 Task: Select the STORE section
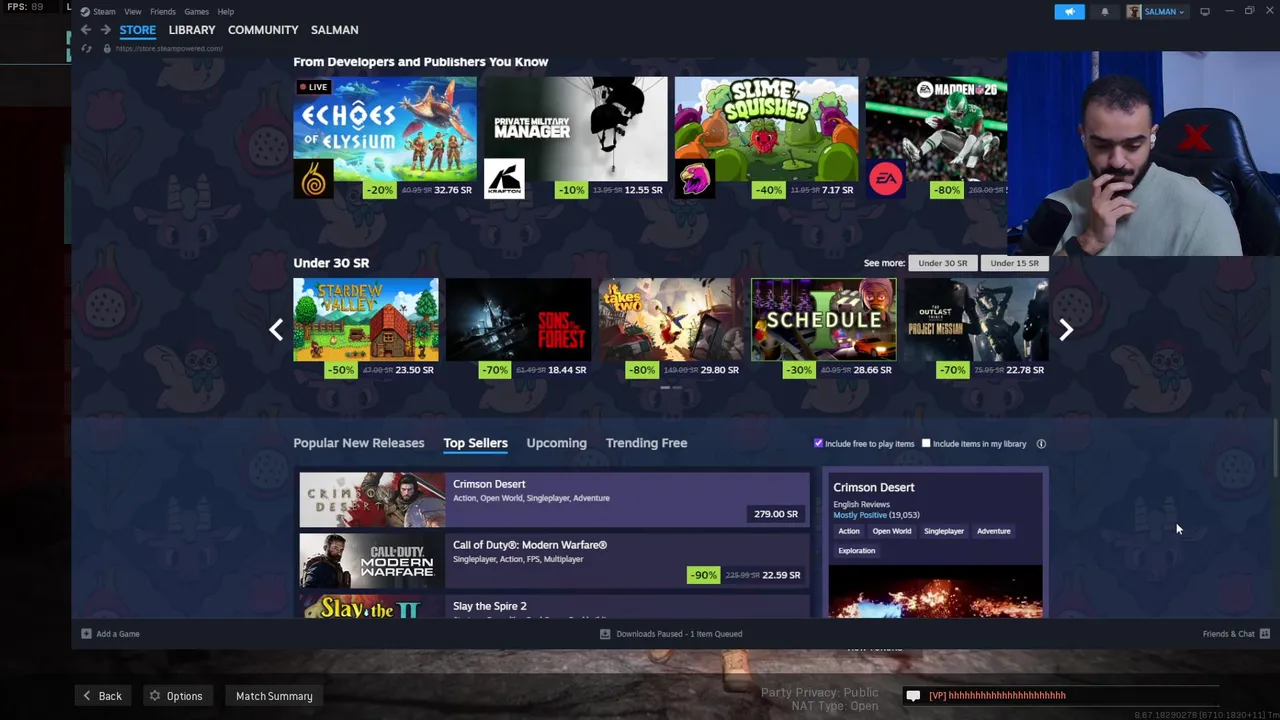138,30
